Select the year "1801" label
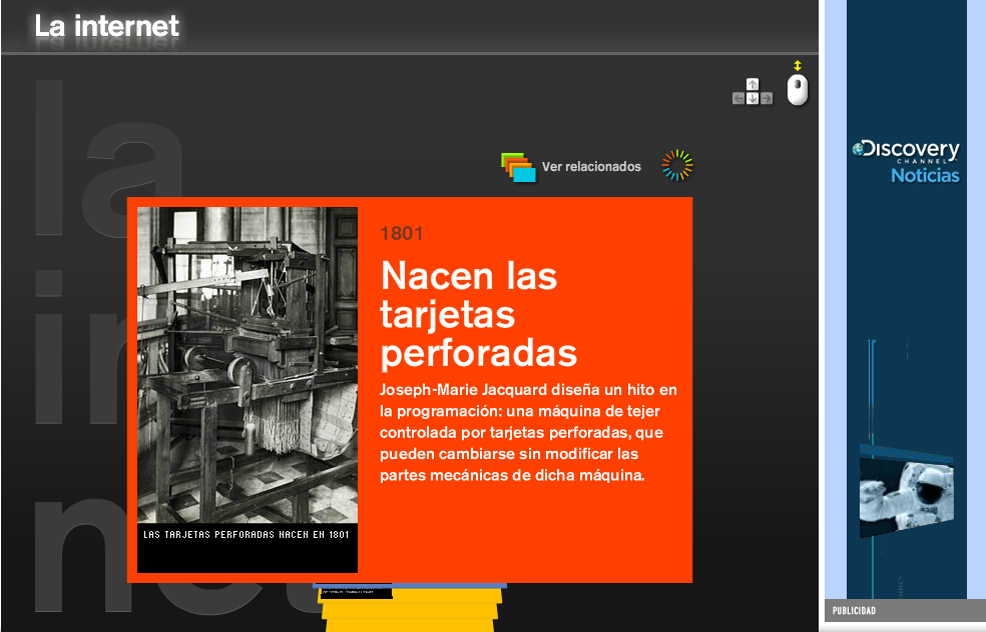986x632 pixels. (x=402, y=234)
